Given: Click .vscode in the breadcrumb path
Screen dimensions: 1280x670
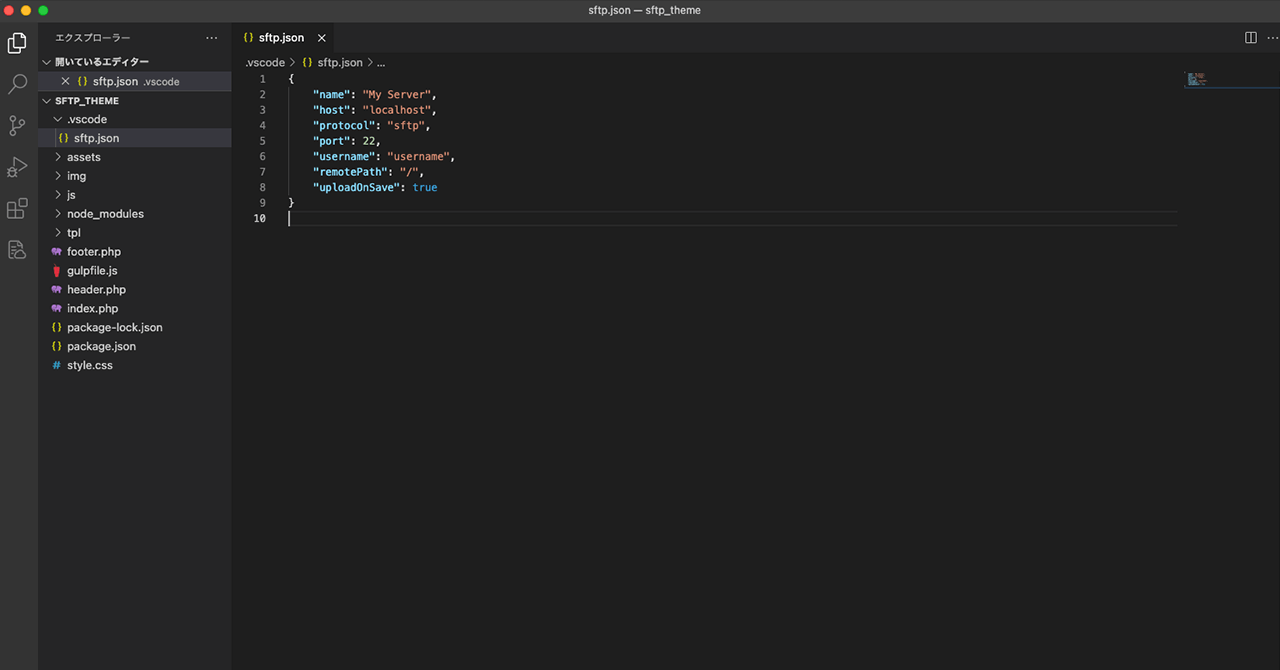Looking at the screenshot, I should tap(265, 62).
